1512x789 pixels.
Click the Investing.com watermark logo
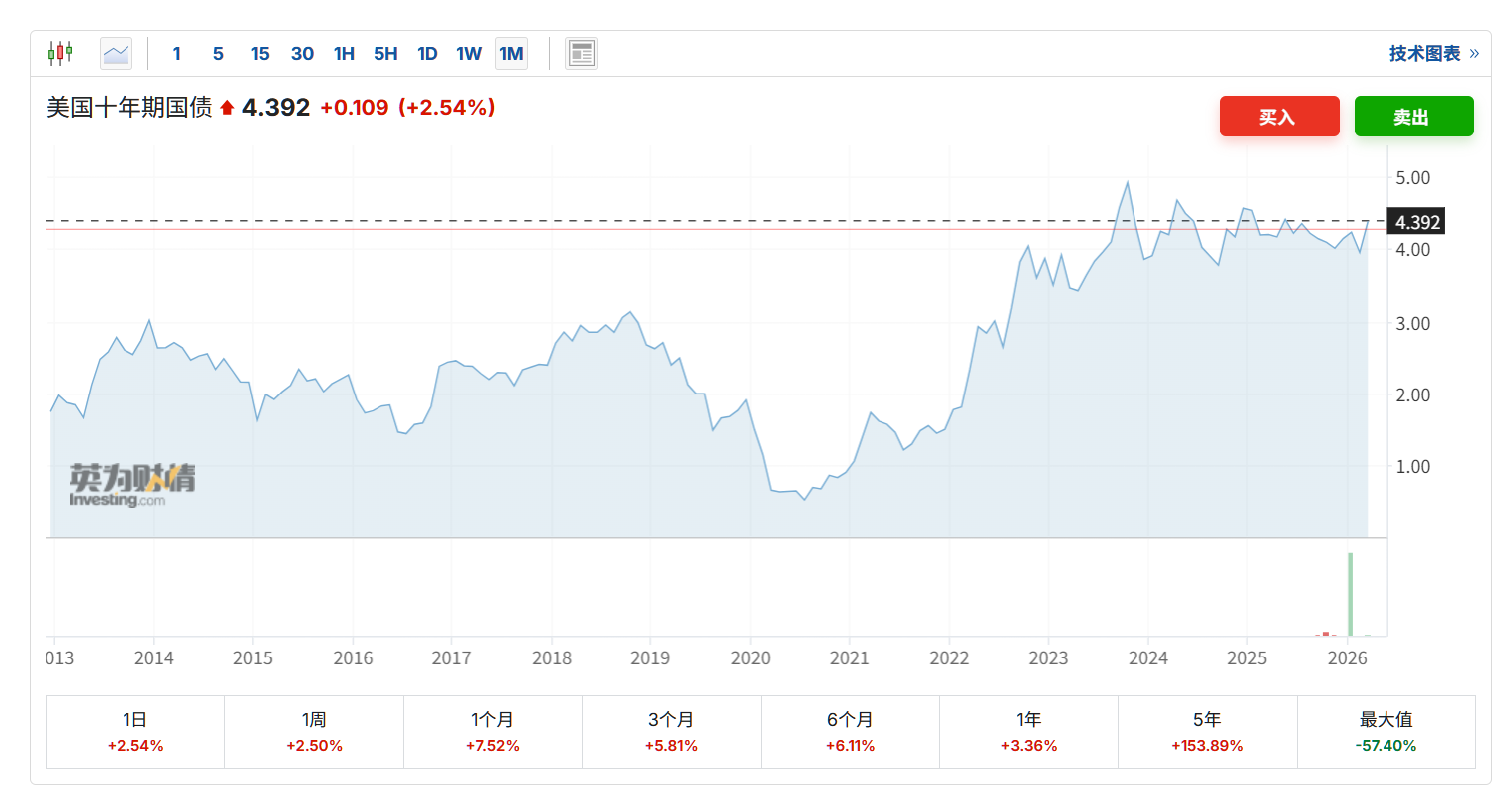click(x=131, y=485)
